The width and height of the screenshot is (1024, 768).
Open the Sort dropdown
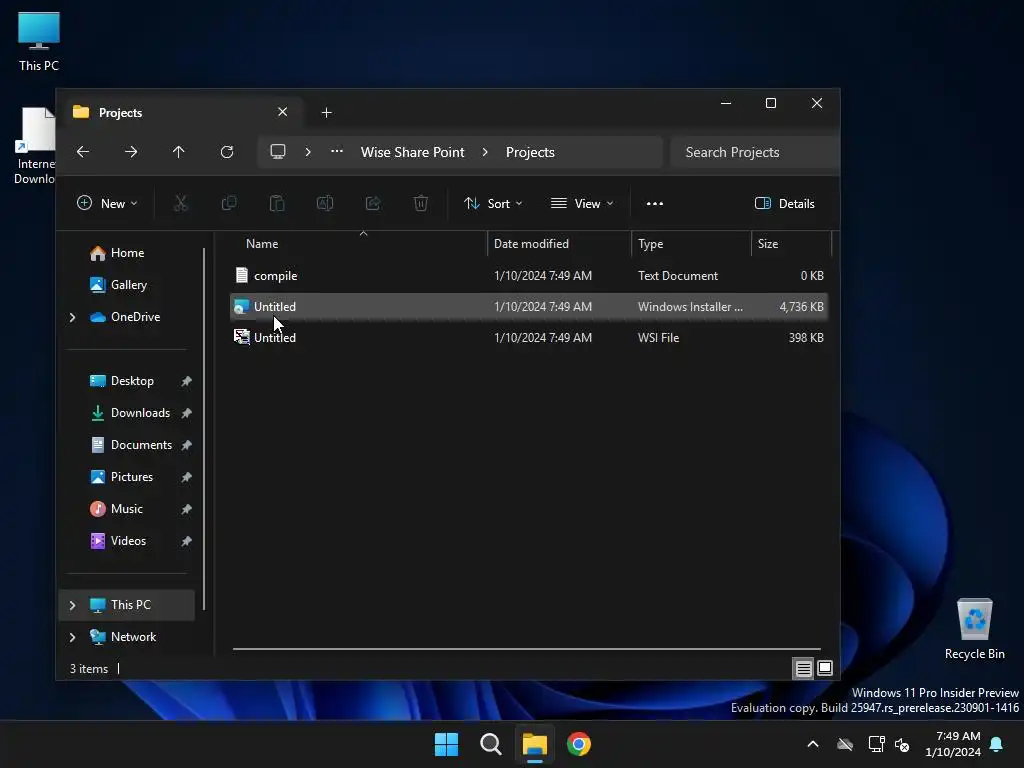(493, 204)
